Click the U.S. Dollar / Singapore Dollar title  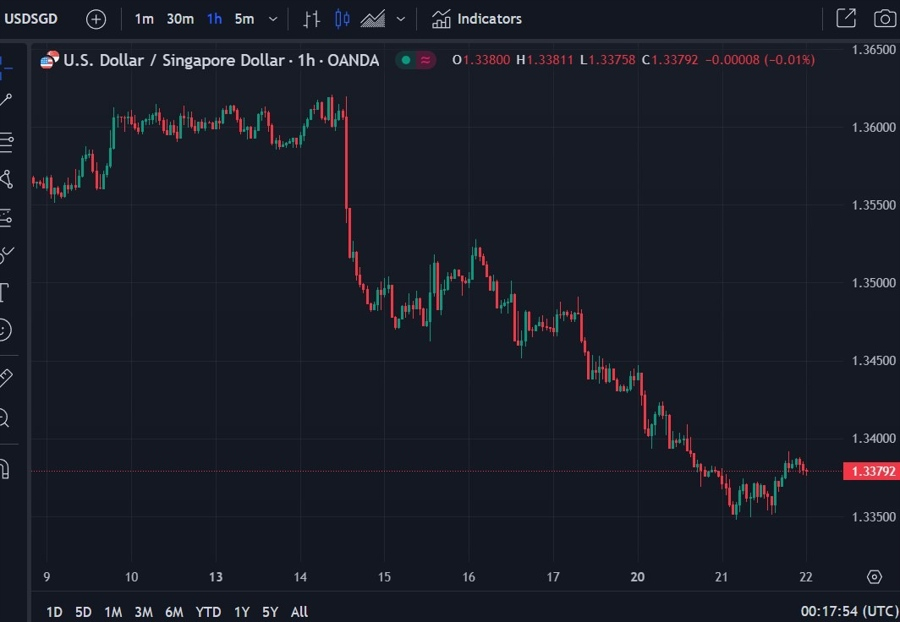tap(221, 60)
